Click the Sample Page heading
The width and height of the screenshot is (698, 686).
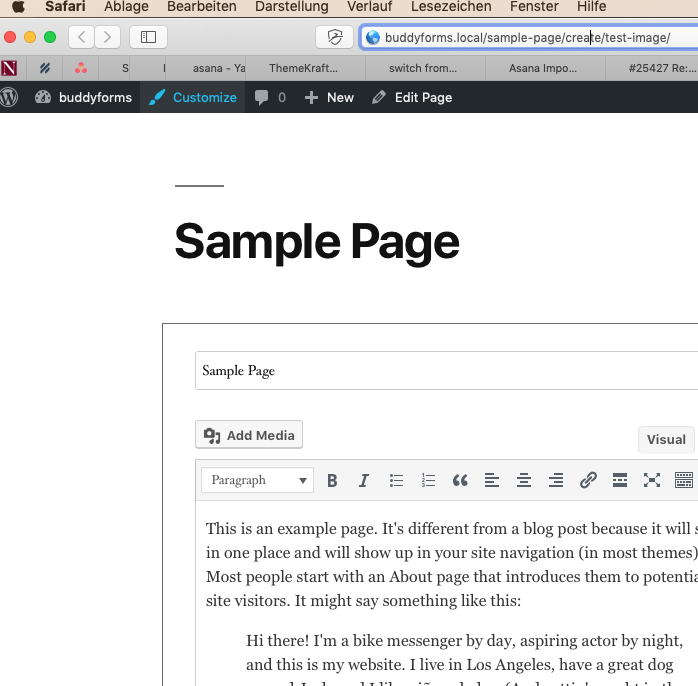317,242
